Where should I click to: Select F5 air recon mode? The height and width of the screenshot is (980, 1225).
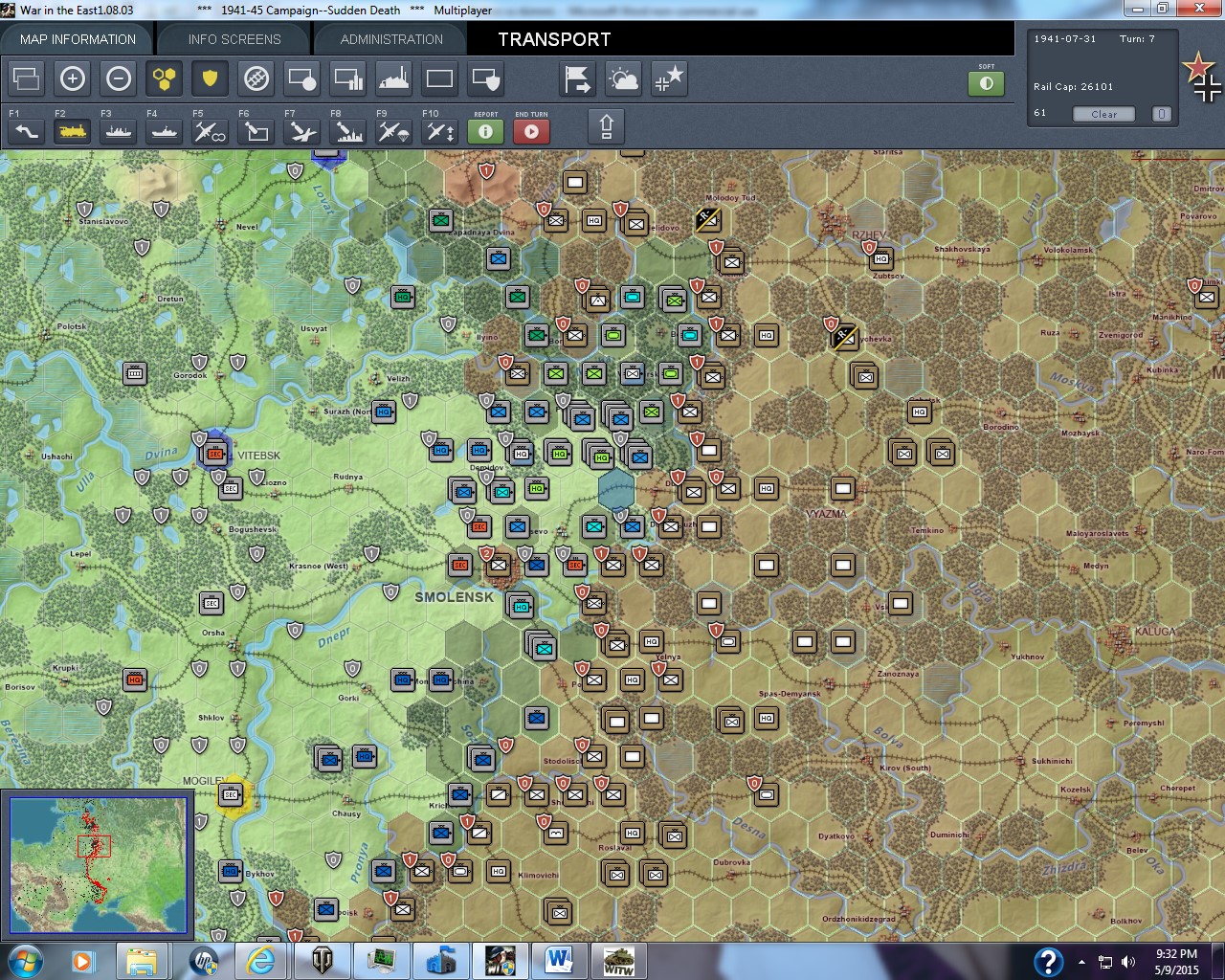(x=210, y=130)
